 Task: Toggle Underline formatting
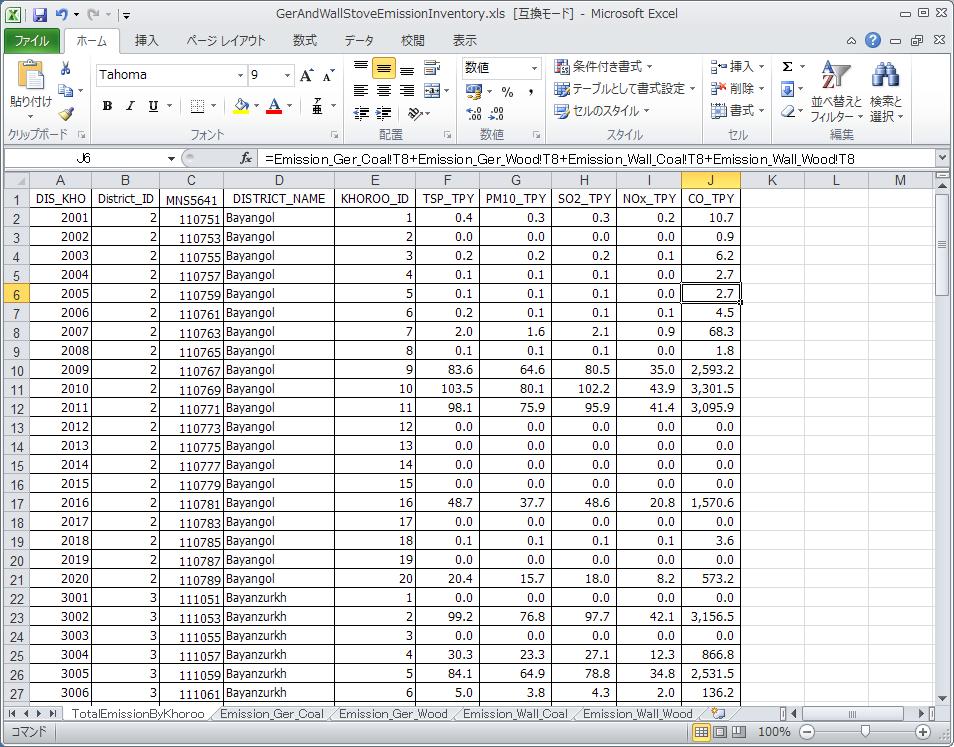click(153, 106)
